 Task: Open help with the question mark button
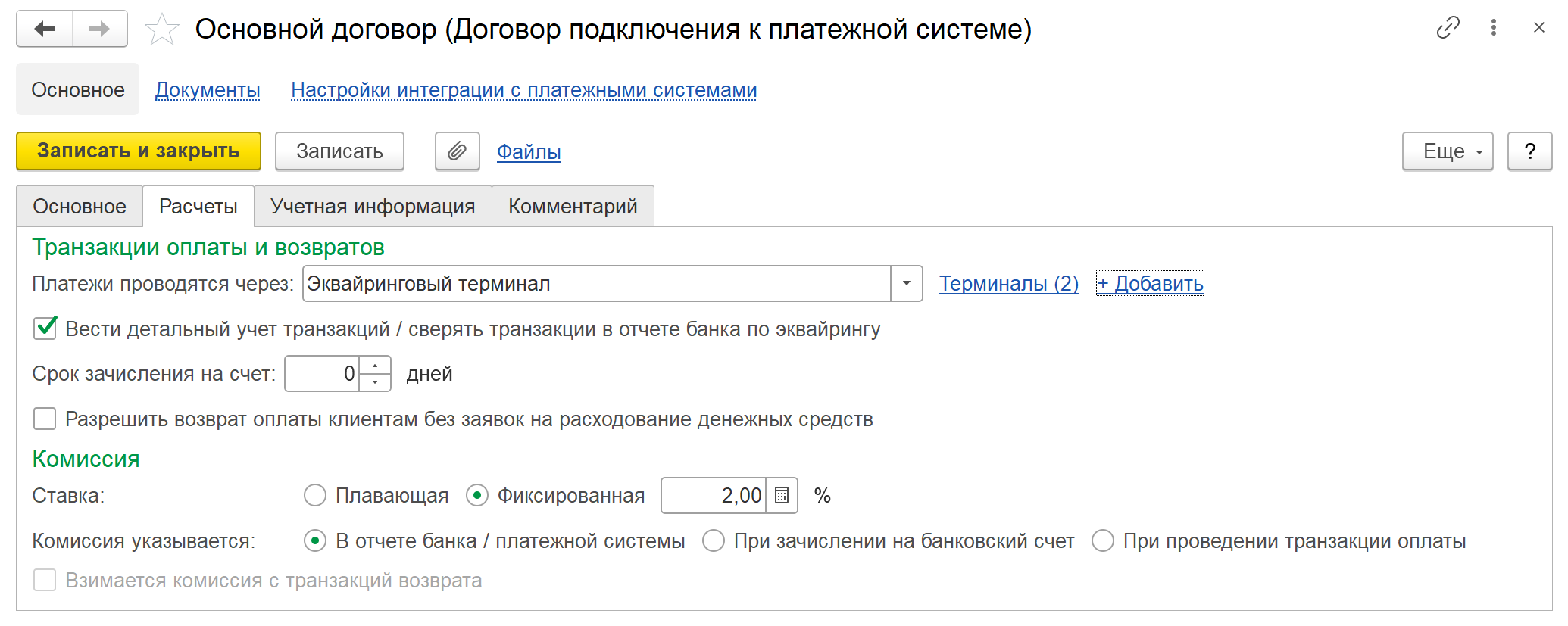tap(1529, 151)
